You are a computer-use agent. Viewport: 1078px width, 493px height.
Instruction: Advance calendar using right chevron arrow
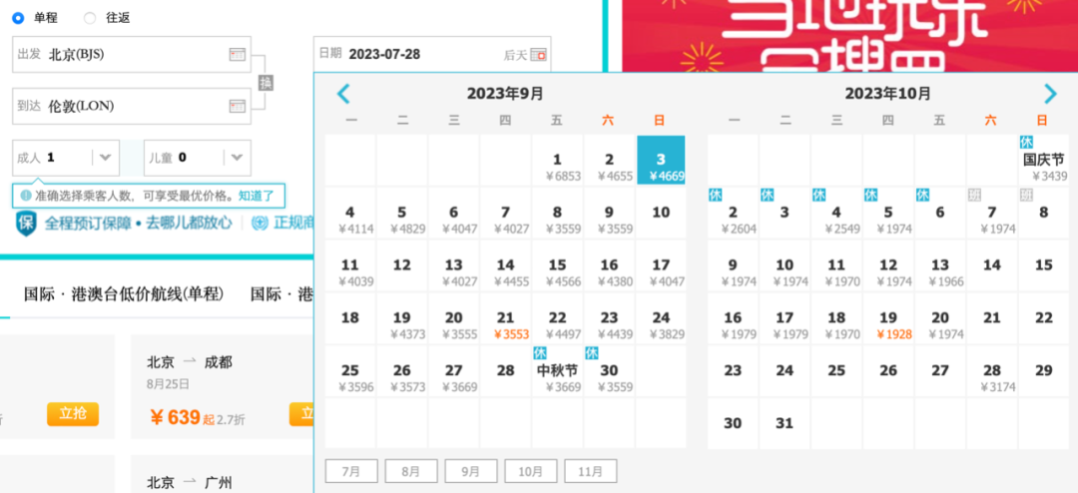click(1050, 94)
